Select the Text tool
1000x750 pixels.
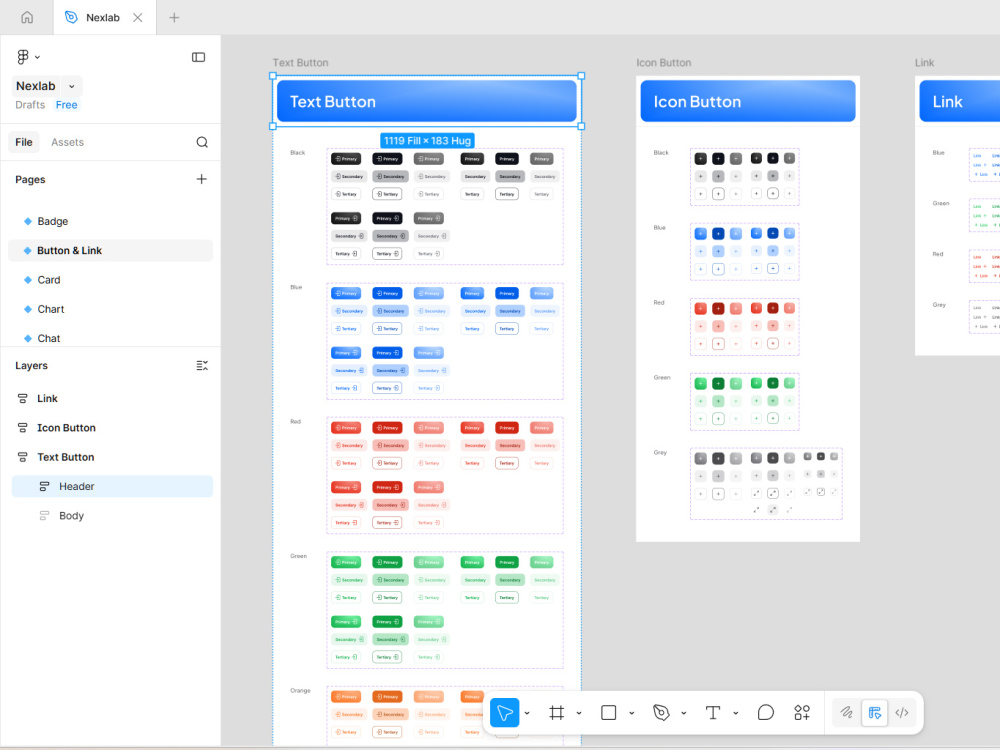coord(713,712)
